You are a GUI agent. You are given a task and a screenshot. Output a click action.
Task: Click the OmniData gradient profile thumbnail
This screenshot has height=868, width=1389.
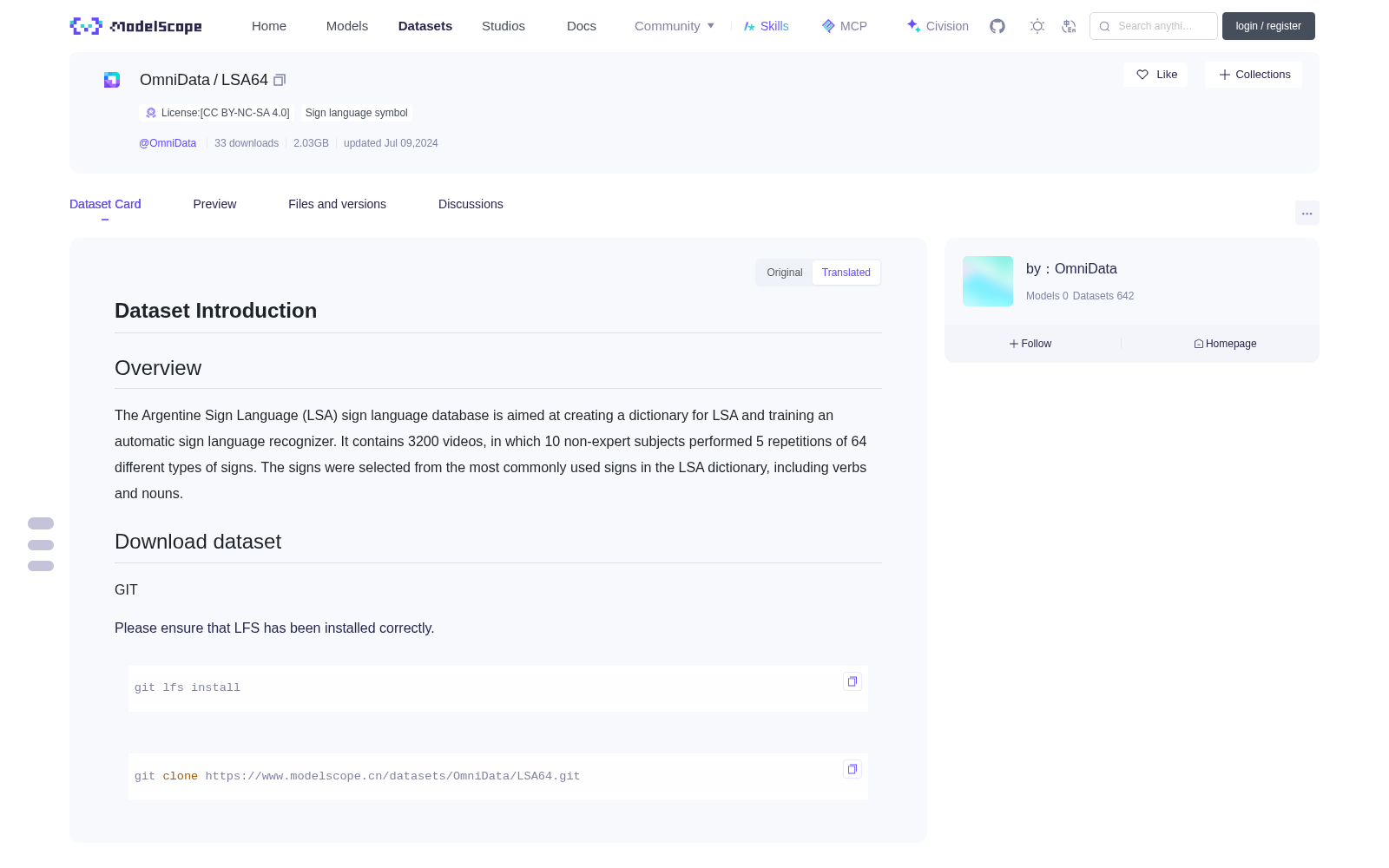[988, 281]
